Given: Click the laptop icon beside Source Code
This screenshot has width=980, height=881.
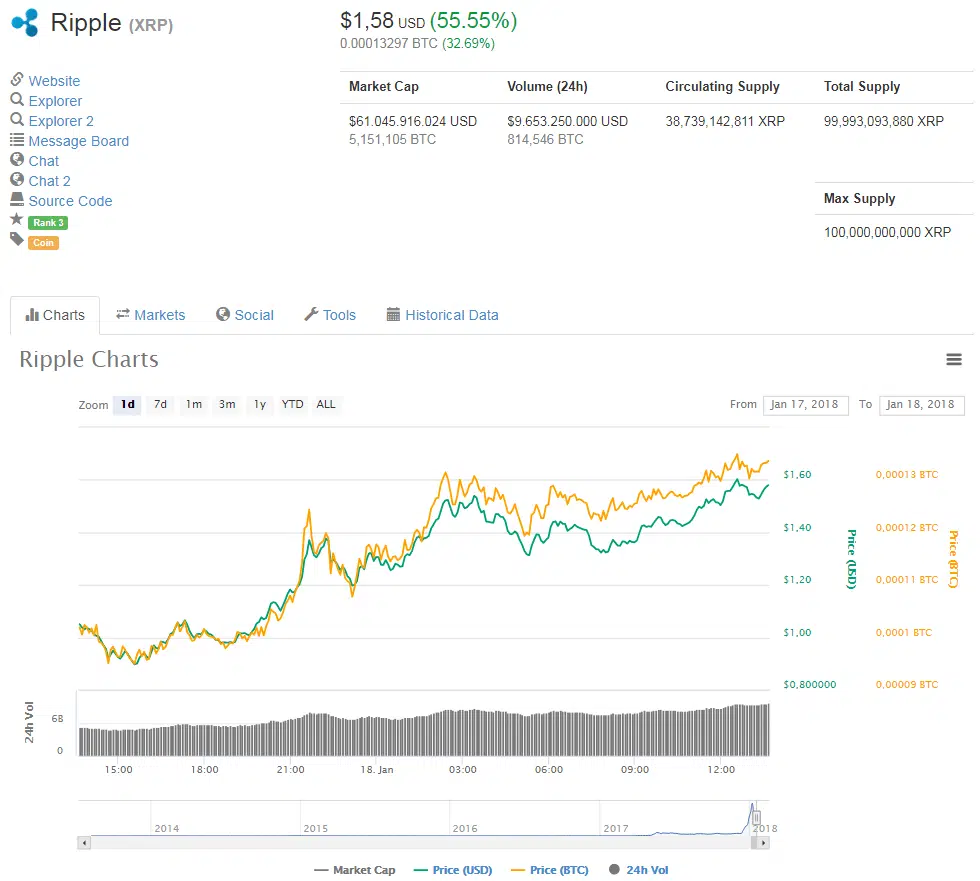Looking at the screenshot, I should click(17, 199).
